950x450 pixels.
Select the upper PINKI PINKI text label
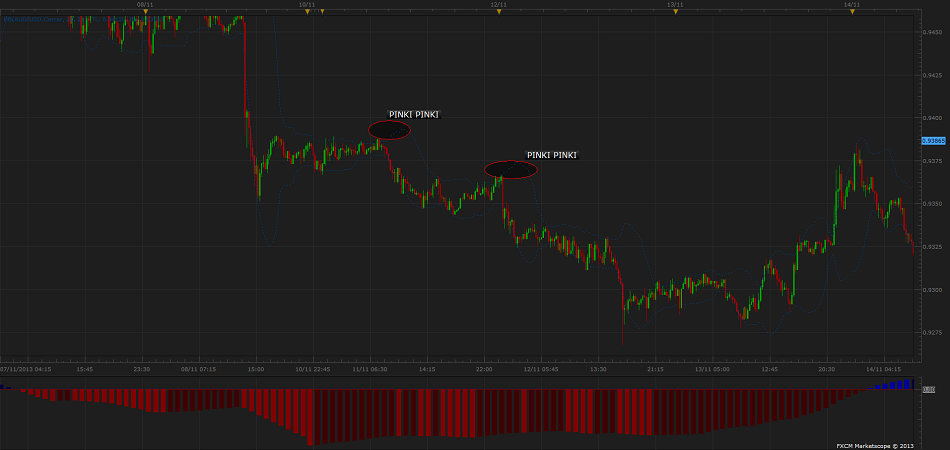click(x=414, y=115)
